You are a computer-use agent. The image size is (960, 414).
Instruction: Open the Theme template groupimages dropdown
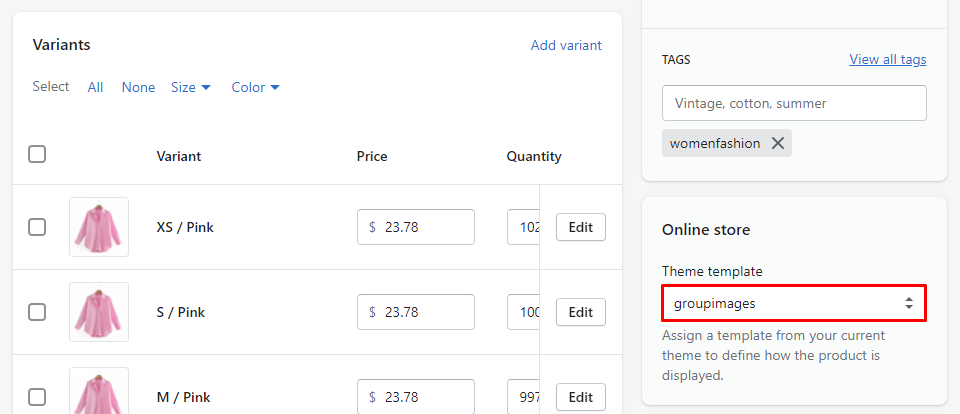[x=794, y=303]
